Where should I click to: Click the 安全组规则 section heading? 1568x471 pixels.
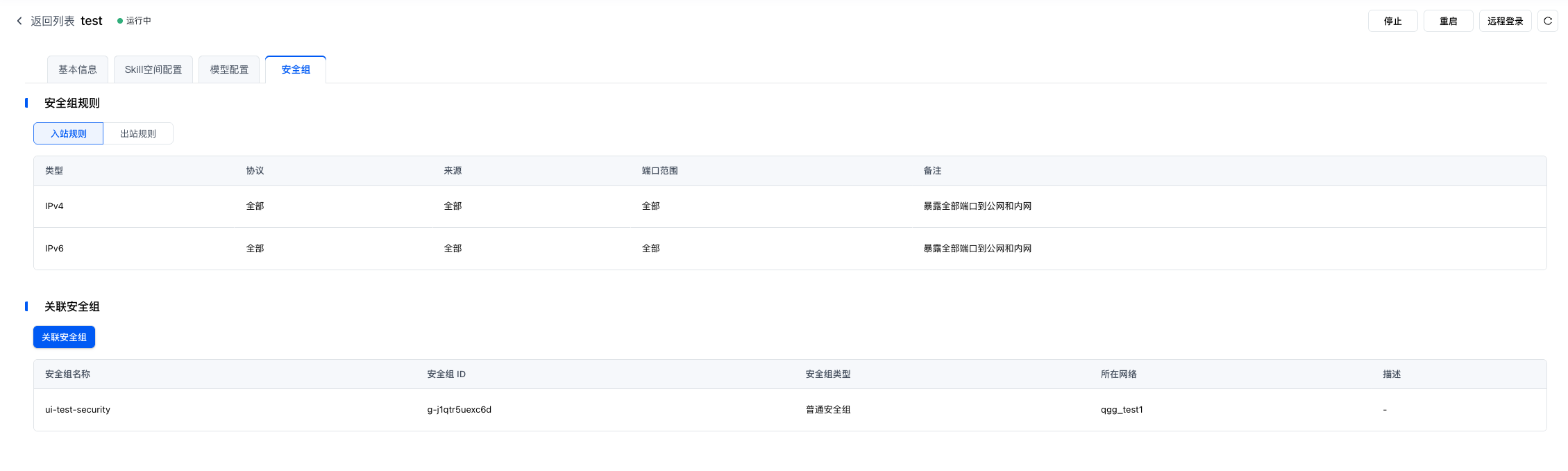pos(72,104)
